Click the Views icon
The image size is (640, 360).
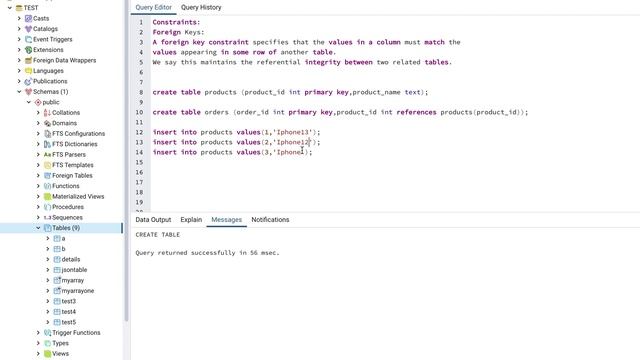click(x=47, y=354)
